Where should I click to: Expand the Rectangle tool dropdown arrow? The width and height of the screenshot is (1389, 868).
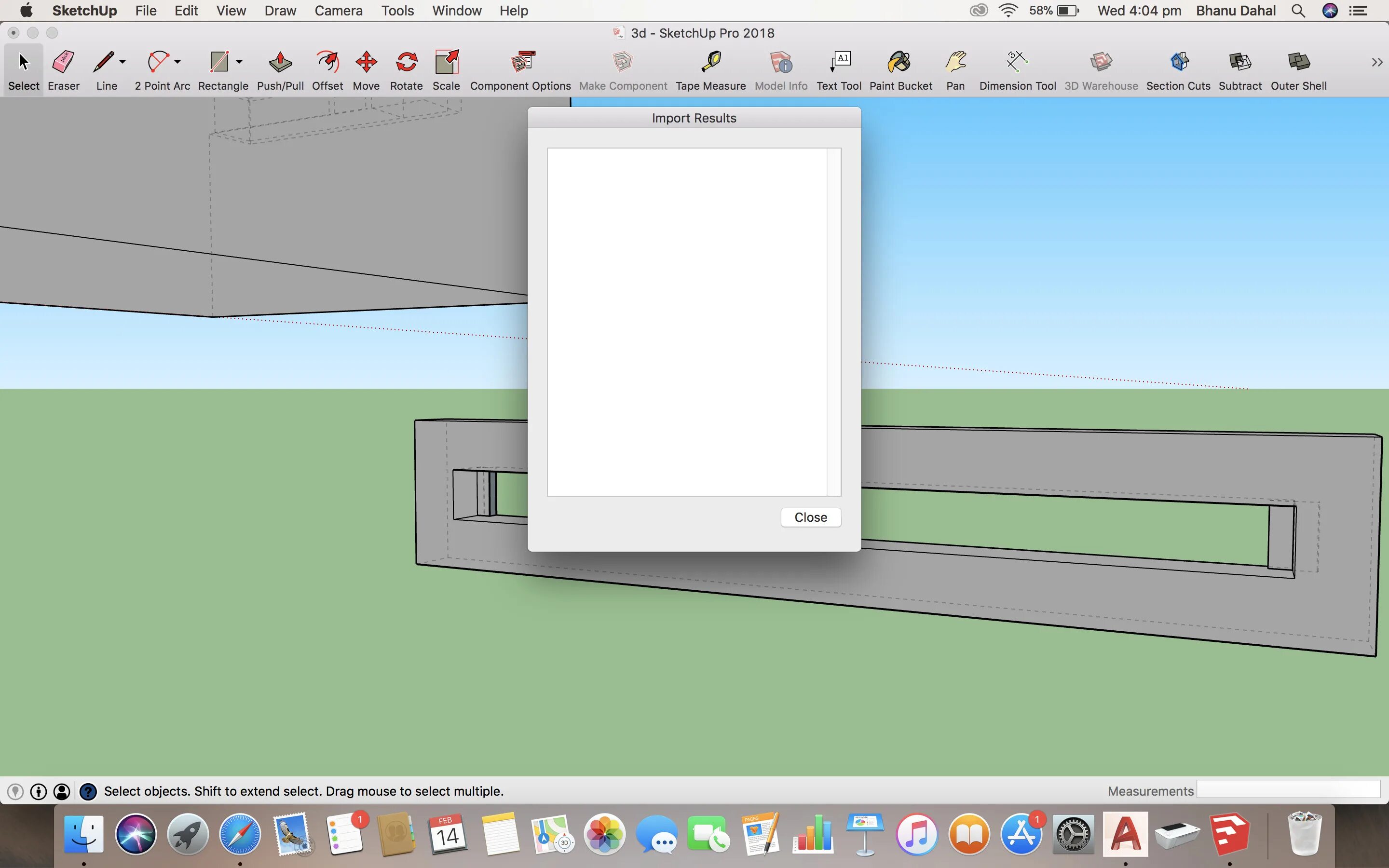(239, 61)
